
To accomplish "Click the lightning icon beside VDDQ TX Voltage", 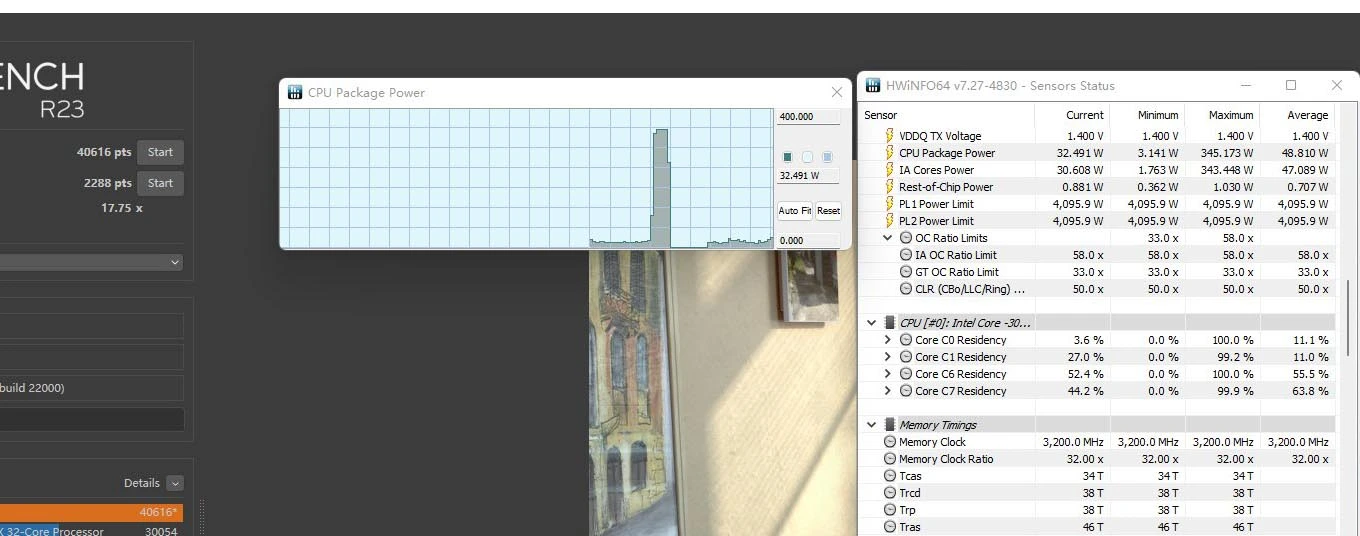I will pyautogui.click(x=889, y=136).
